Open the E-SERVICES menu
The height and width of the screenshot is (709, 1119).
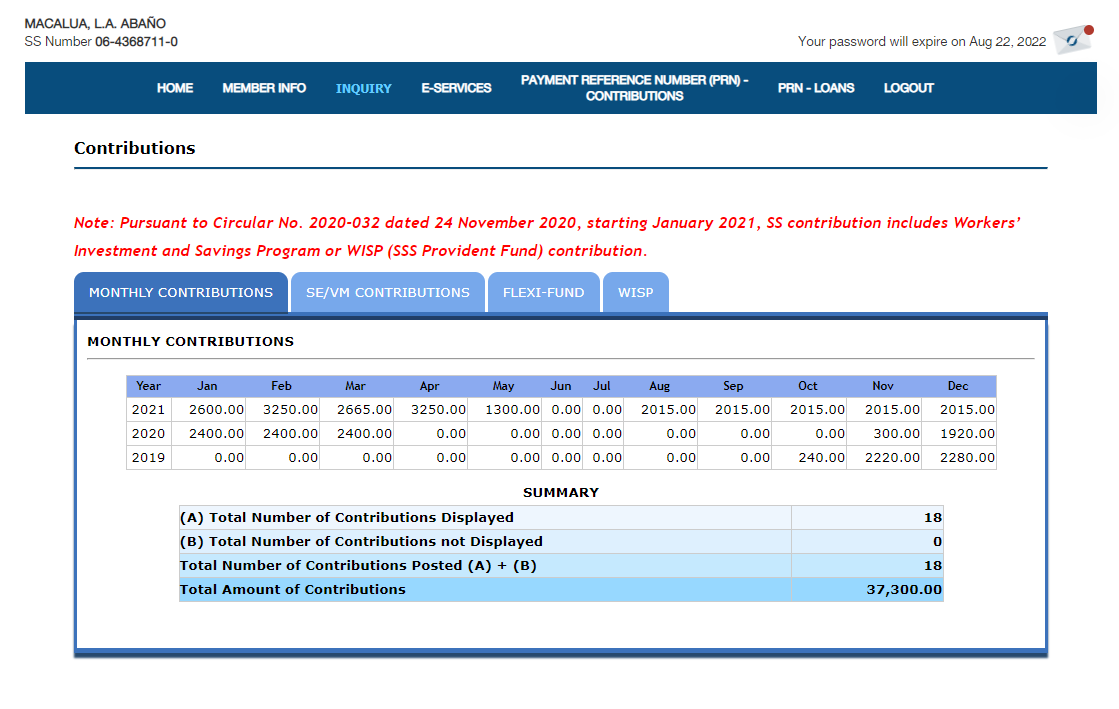[x=456, y=88]
